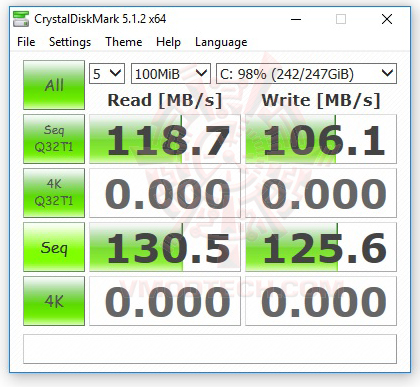Click the Seq Q32T1 read result 118.7
The height and width of the screenshot is (387, 420).
[x=165, y=139]
